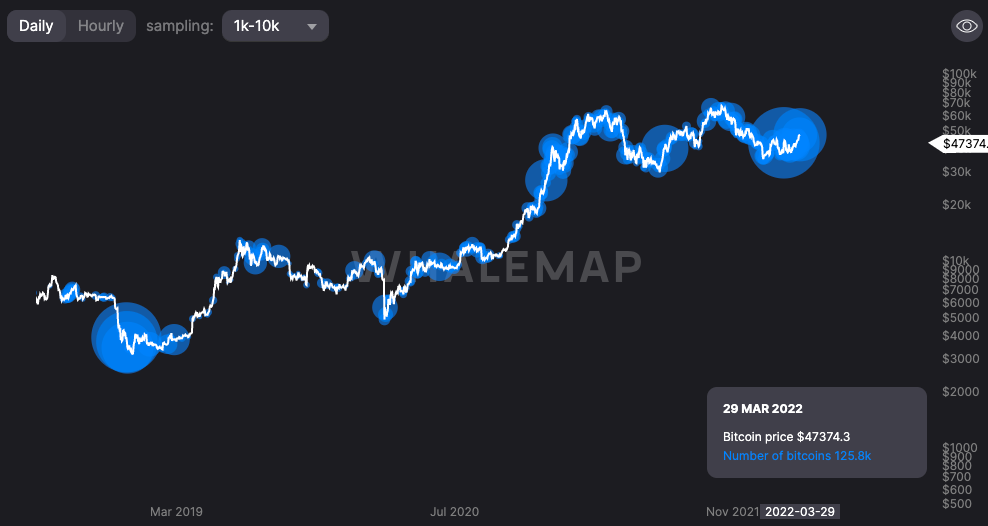Select the Mar 2019 axis label
The image size is (988, 526).
[176, 512]
